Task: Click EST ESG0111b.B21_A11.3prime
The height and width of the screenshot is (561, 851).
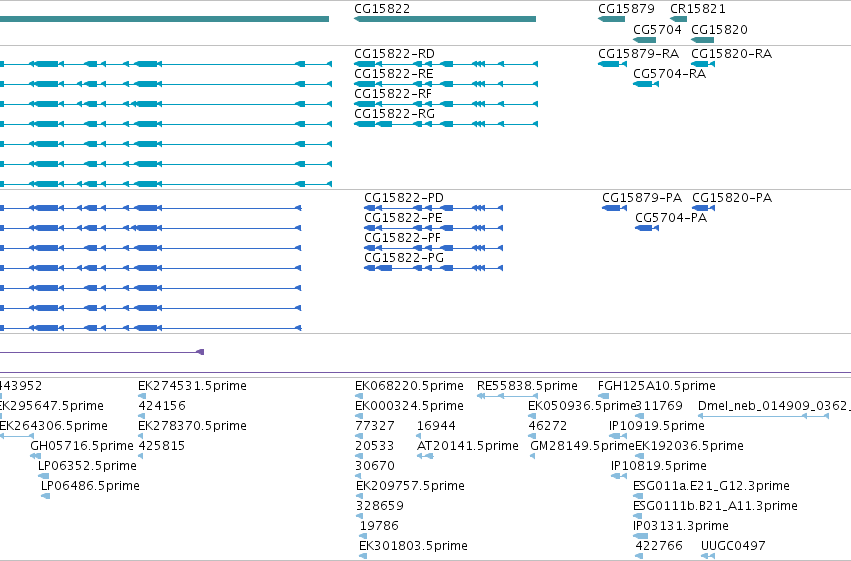Action: coord(715,506)
